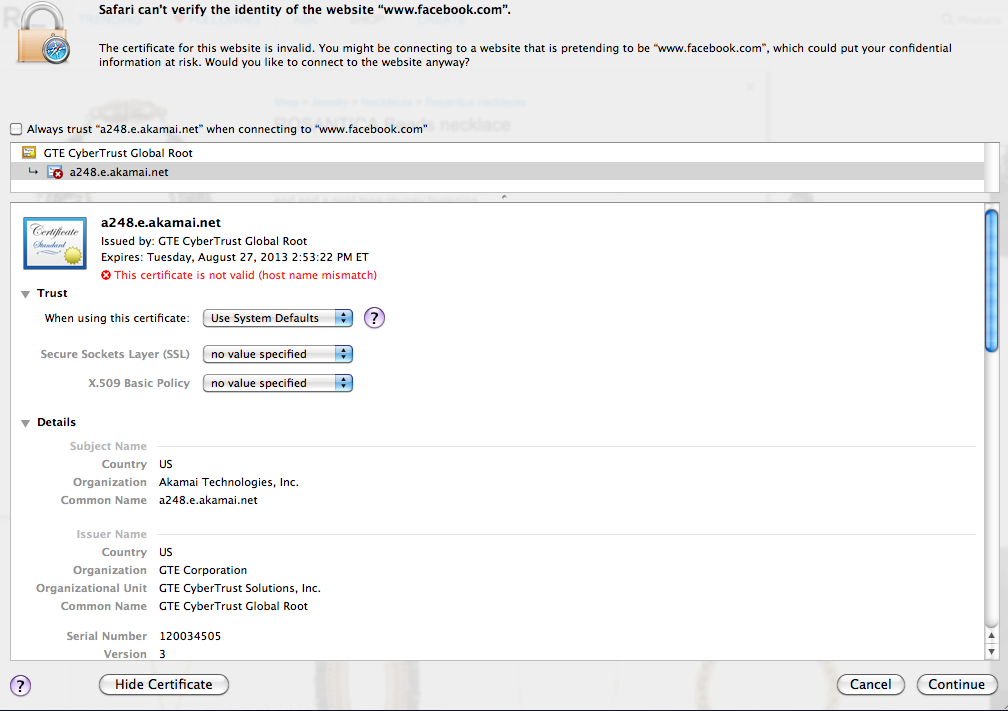
Task: Click Issued by GTE CyberTrust Global Root text
Action: click(204, 241)
